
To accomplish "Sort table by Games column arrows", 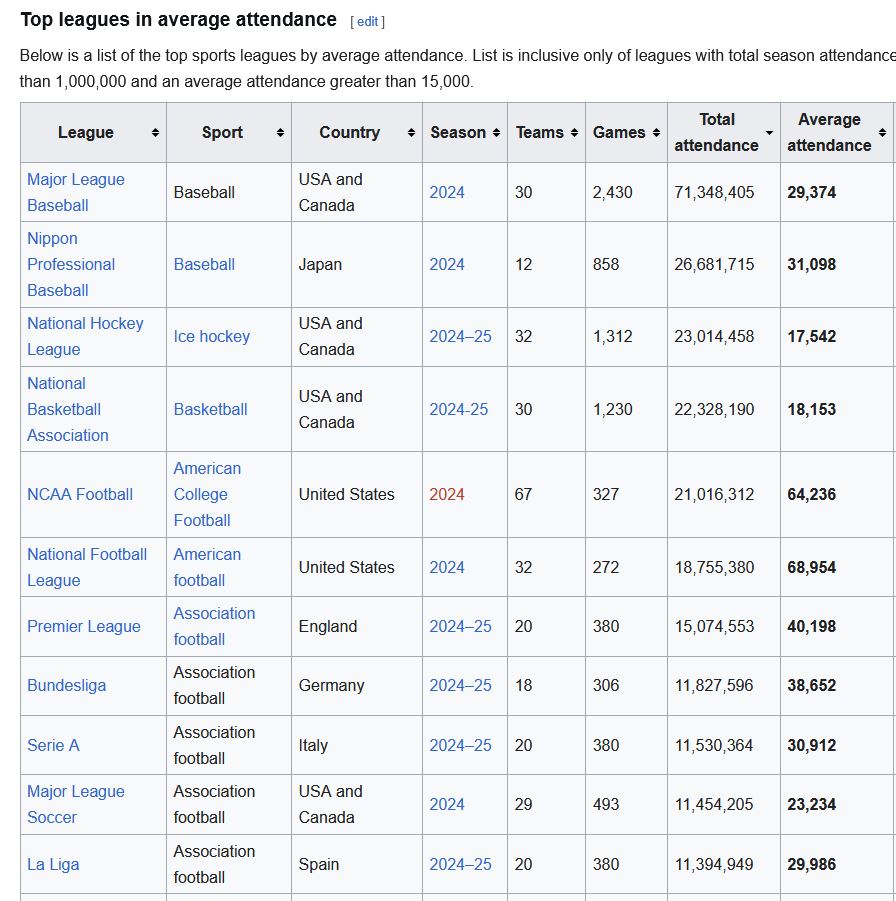I will coord(656,133).
